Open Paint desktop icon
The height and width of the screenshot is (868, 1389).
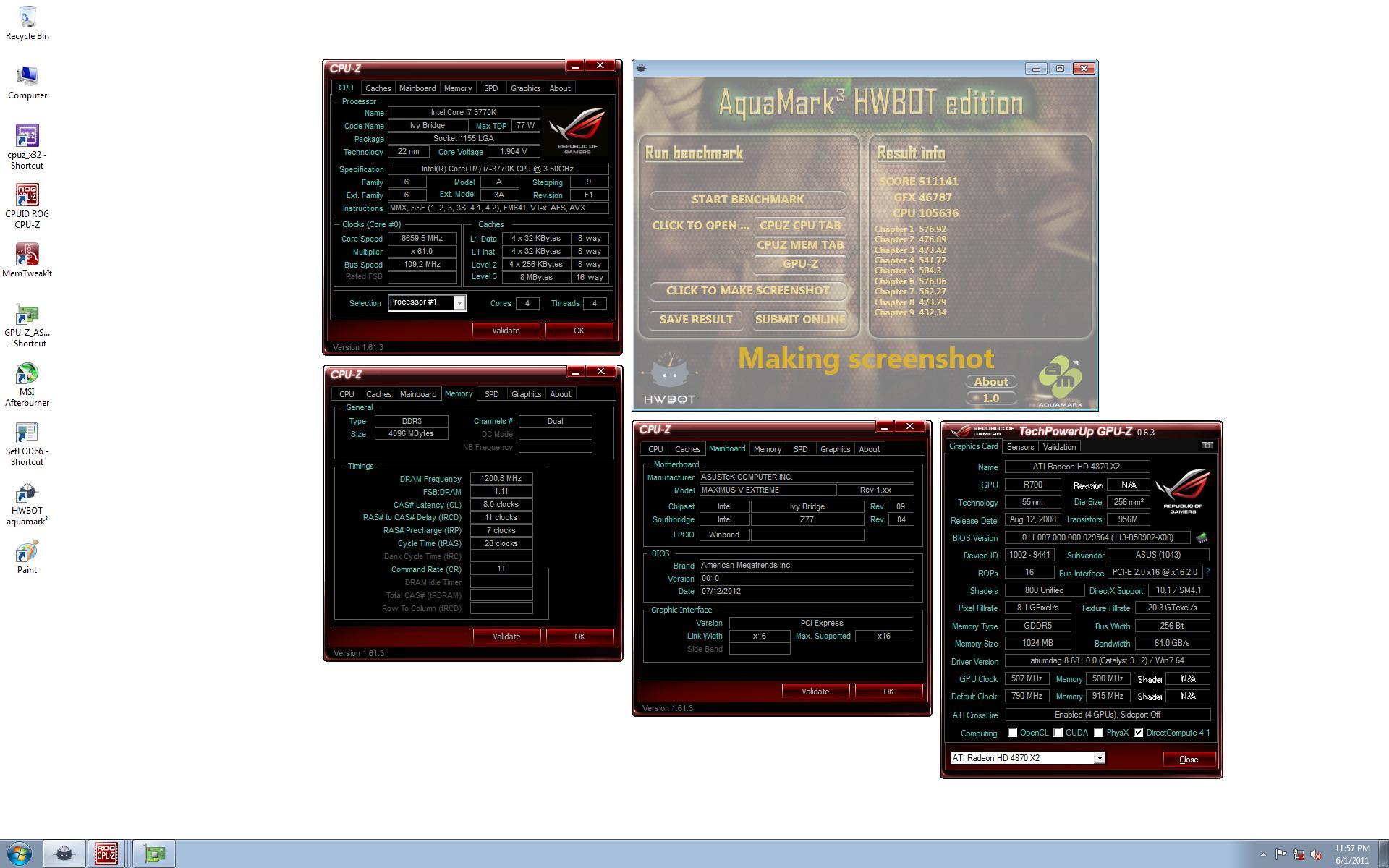(x=27, y=557)
